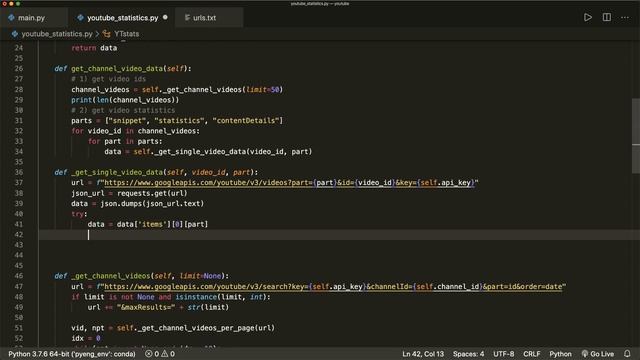This screenshot has height=360, width=640.
Task: Click def get_channel_video_data function name
Action: click(x=118, y=69)
